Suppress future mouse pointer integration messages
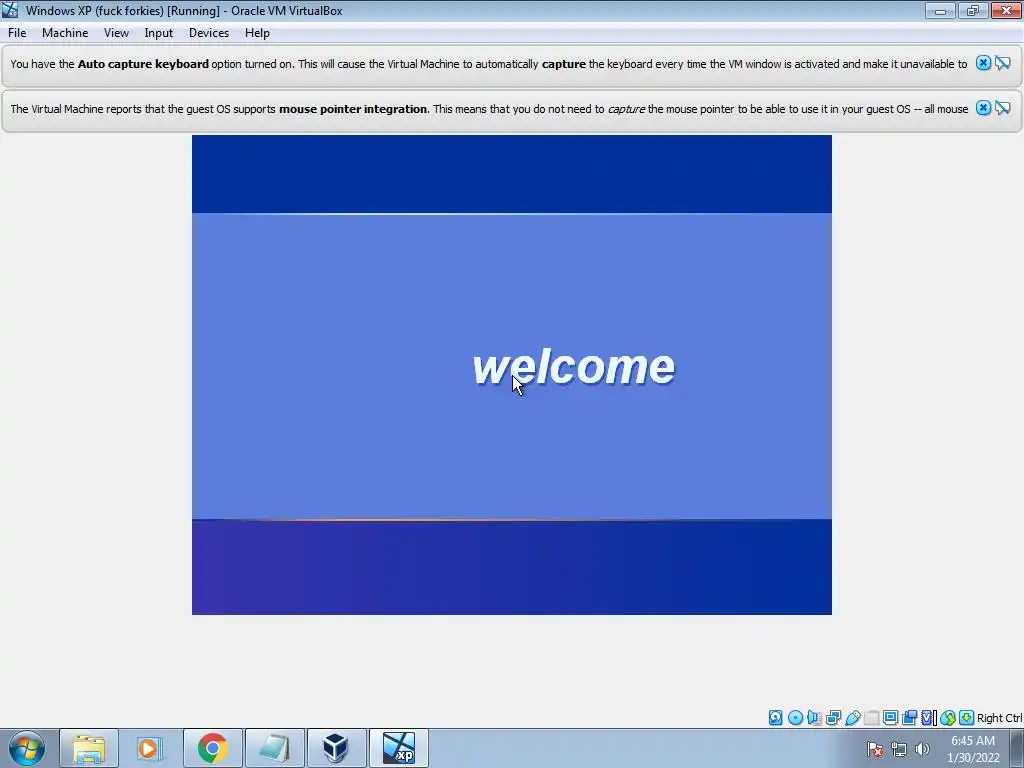This screenshot has width=1024, height=768. (x=1002, y=108)
